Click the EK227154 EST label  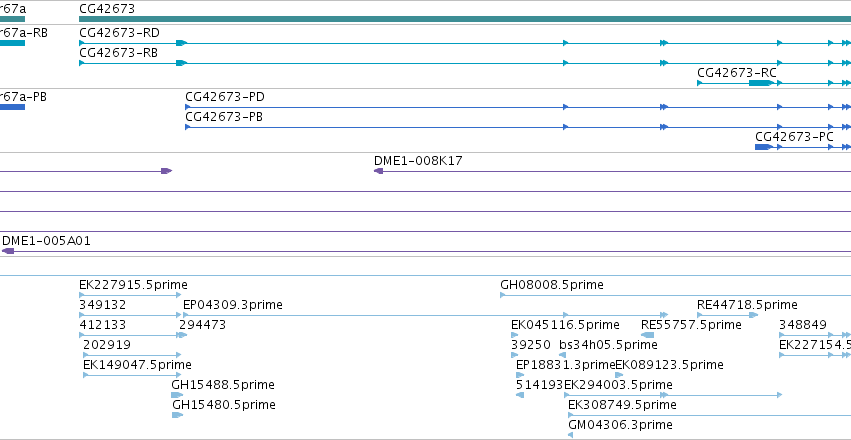click(x=815, y=345)
